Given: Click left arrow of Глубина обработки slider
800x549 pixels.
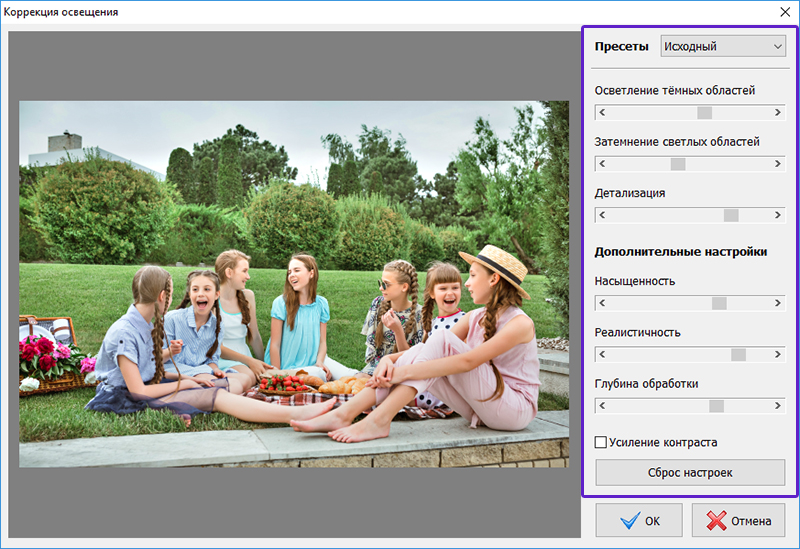Looking at the screenshot, I should coord(602,406).
